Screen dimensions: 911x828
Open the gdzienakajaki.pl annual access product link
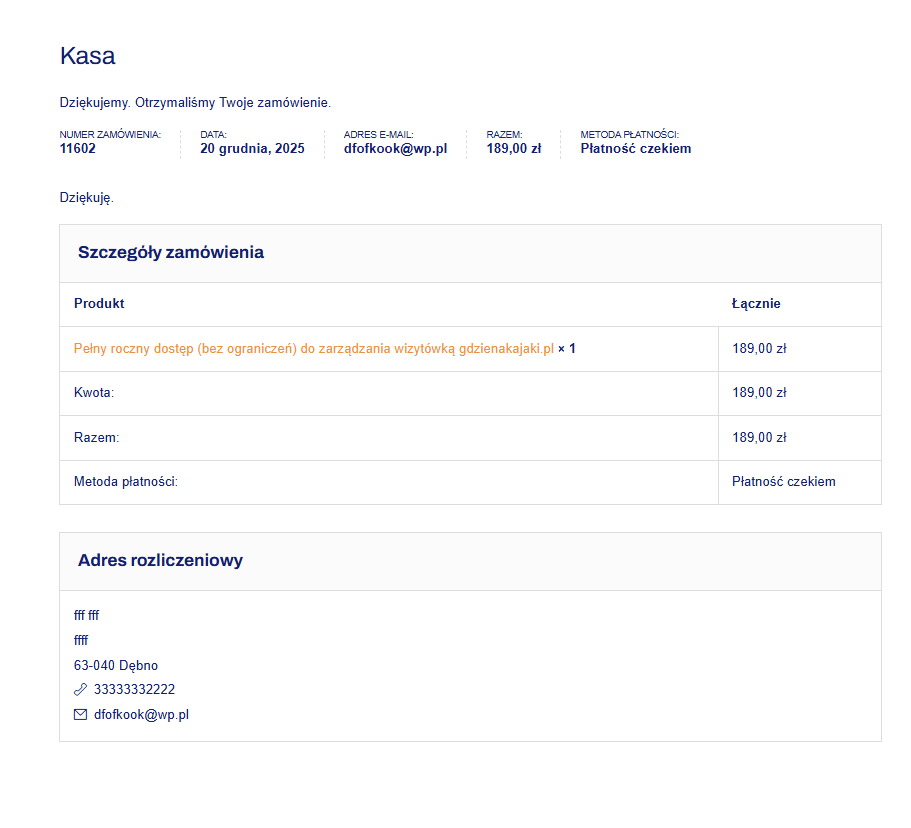(313, 349)
